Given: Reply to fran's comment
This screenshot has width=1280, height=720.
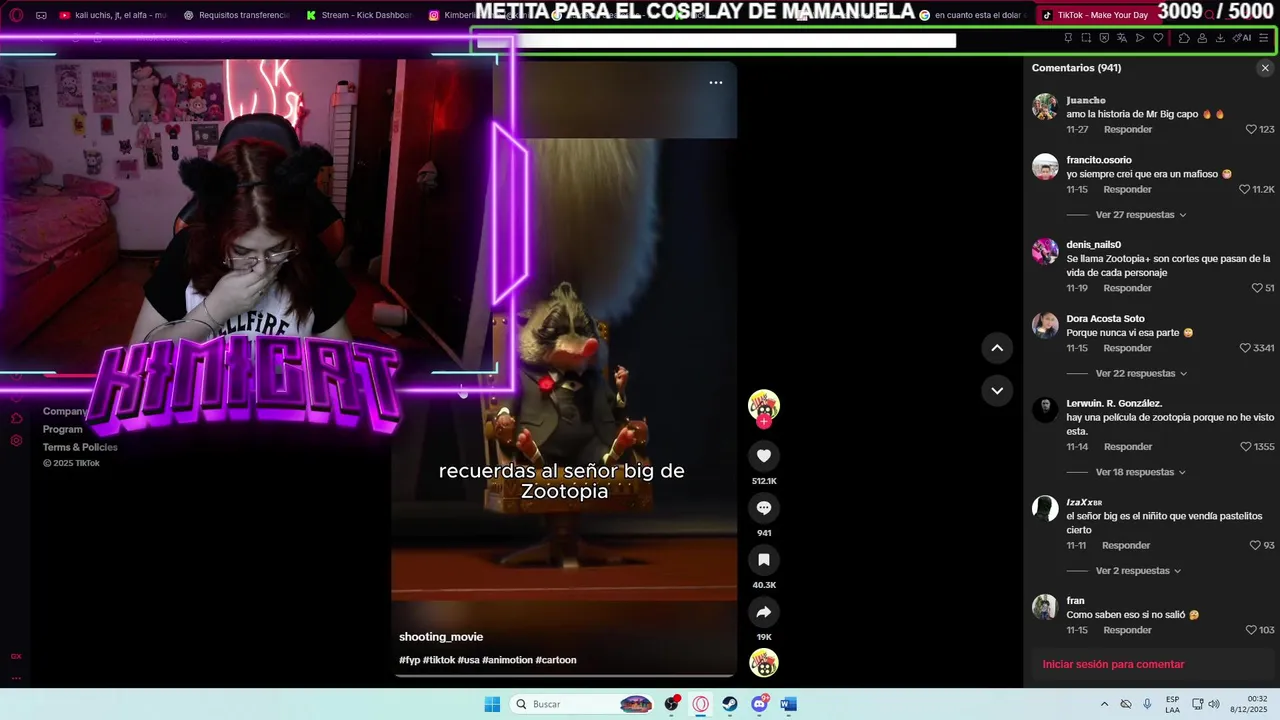Looking at the screenshot, I should click(x=1128, y=631).
